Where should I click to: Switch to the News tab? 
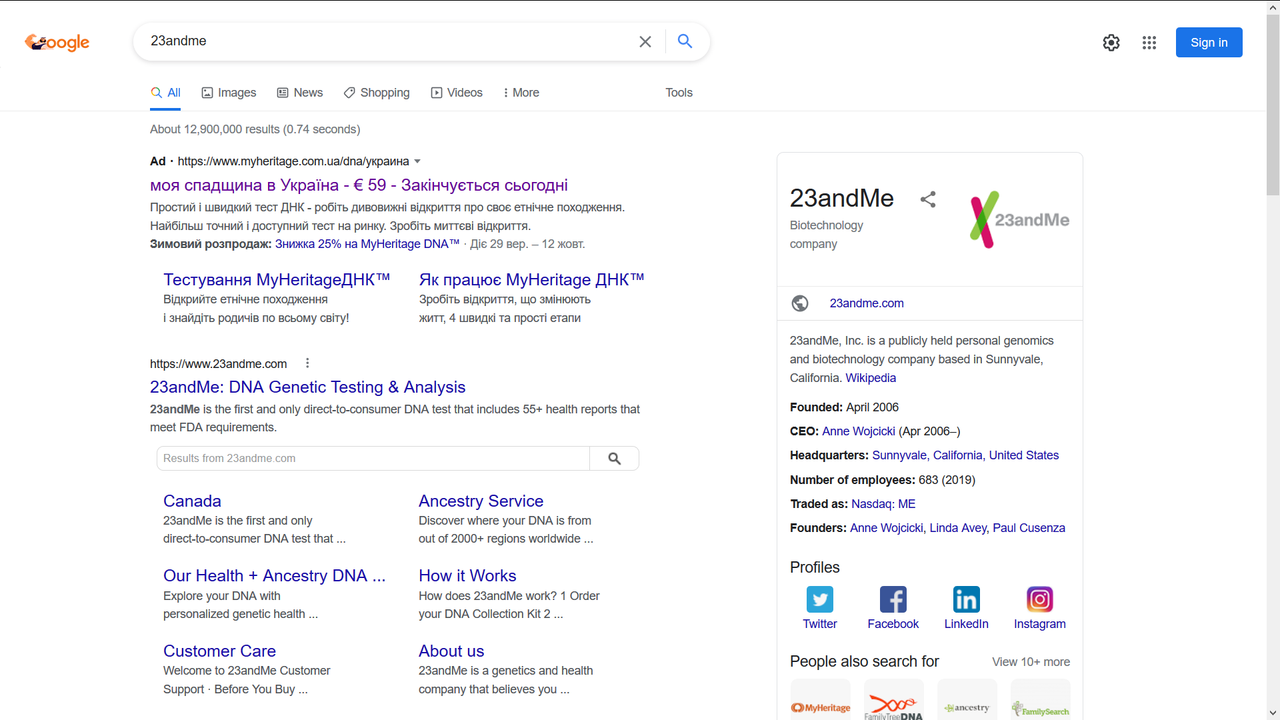pos(300,92)
